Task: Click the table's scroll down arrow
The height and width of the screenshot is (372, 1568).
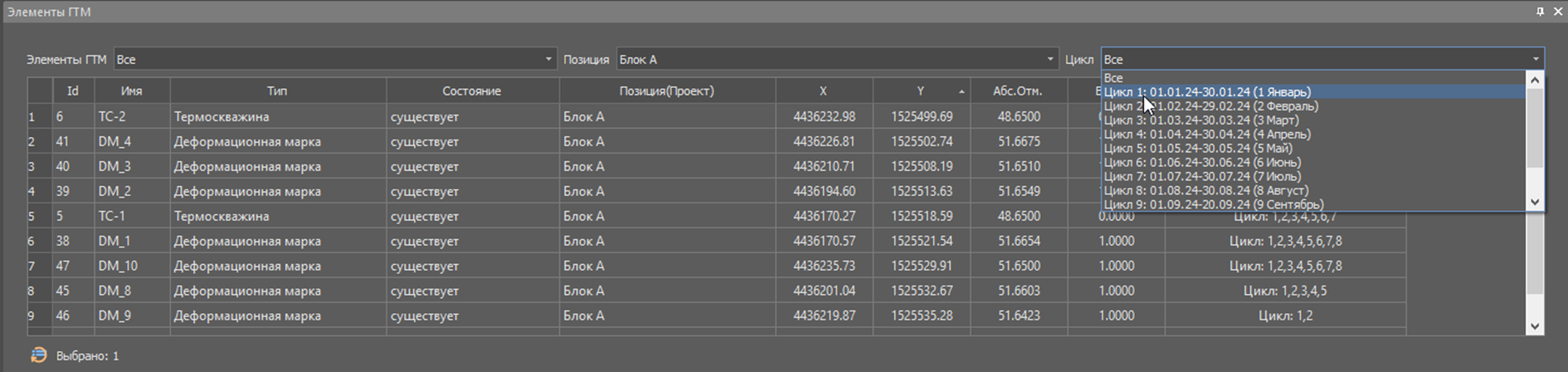Action: tap(1534, 326)
